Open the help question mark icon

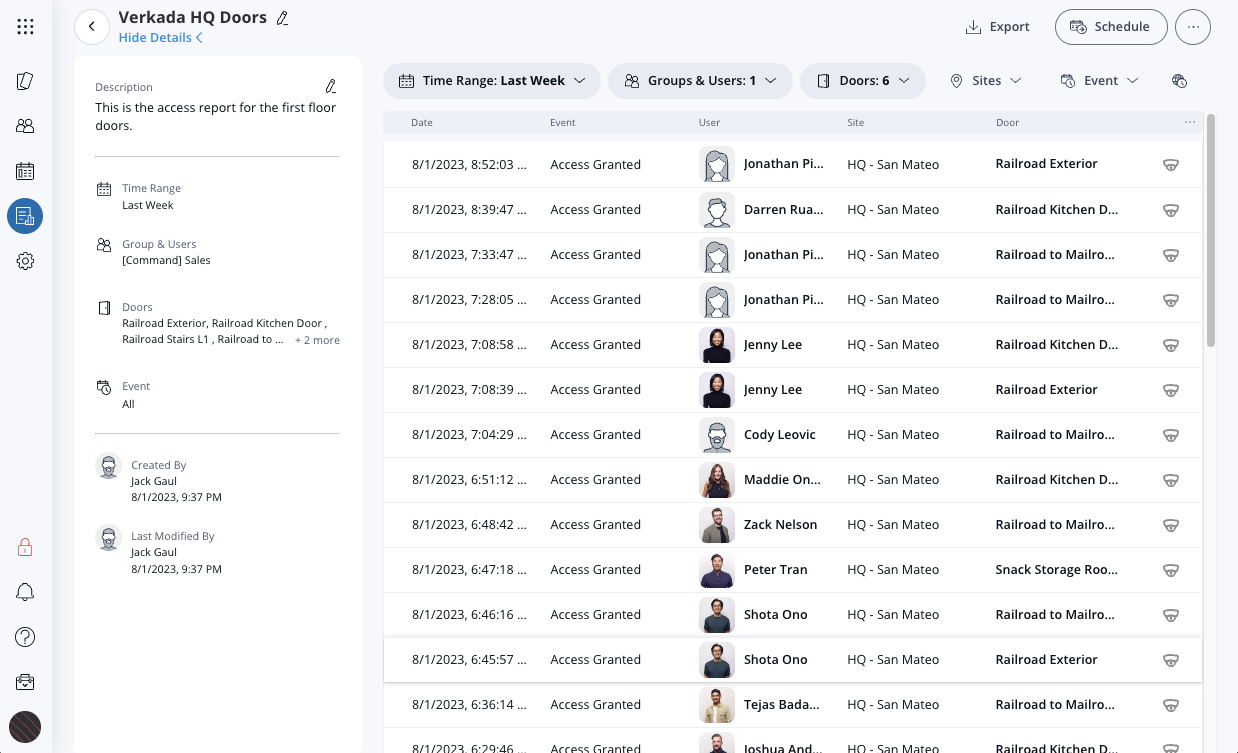(x=26, y=637)
